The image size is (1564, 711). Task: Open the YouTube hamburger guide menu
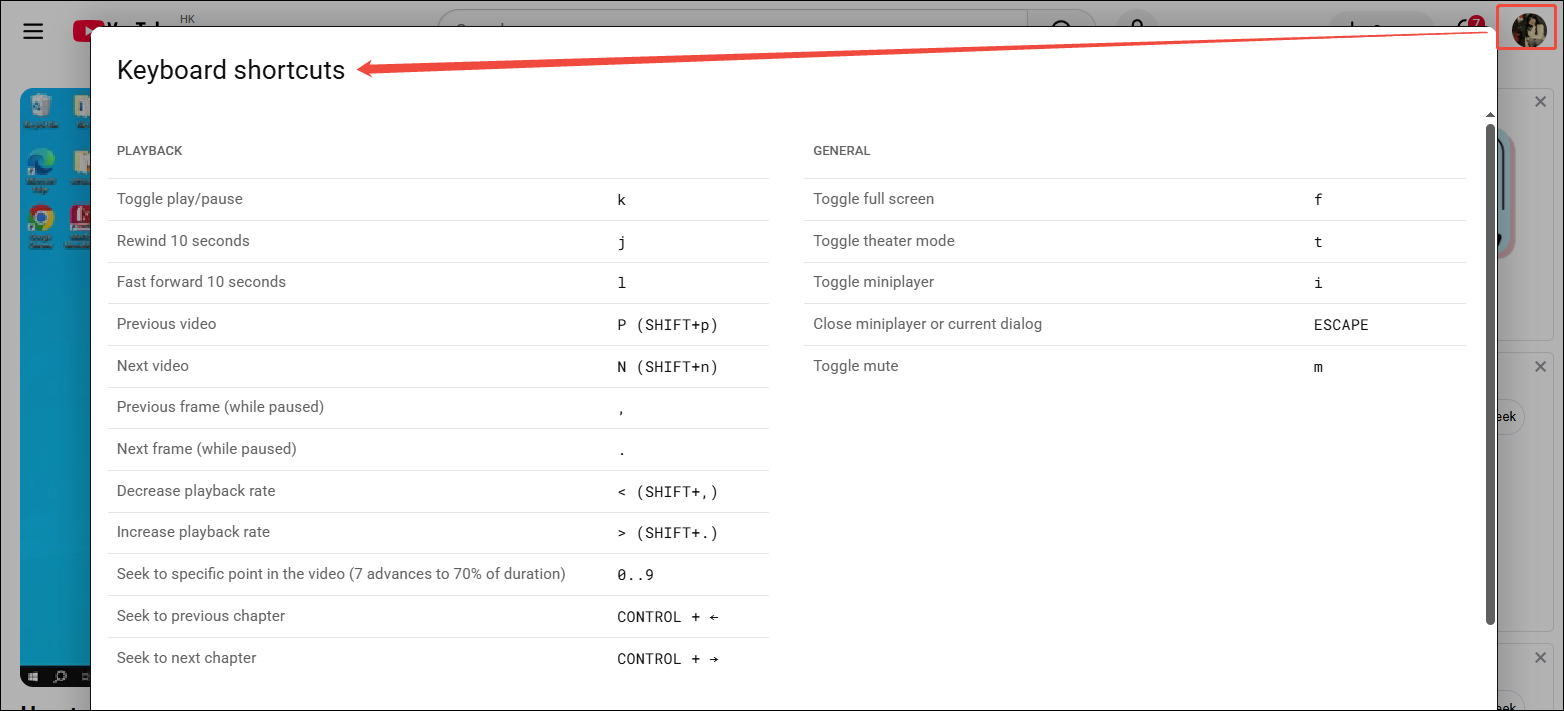(x=32, y=31)
